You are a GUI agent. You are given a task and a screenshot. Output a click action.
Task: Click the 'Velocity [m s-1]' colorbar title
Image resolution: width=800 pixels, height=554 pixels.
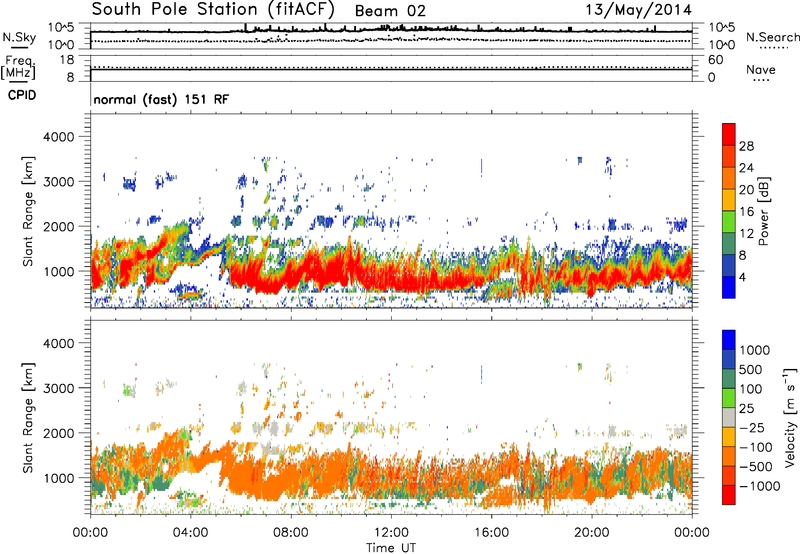[791, 418]
